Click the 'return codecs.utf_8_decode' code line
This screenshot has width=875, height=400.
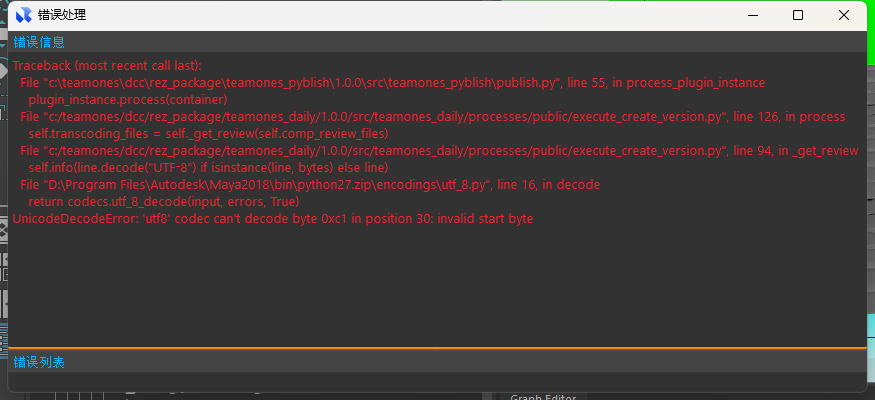coord(163,202)
